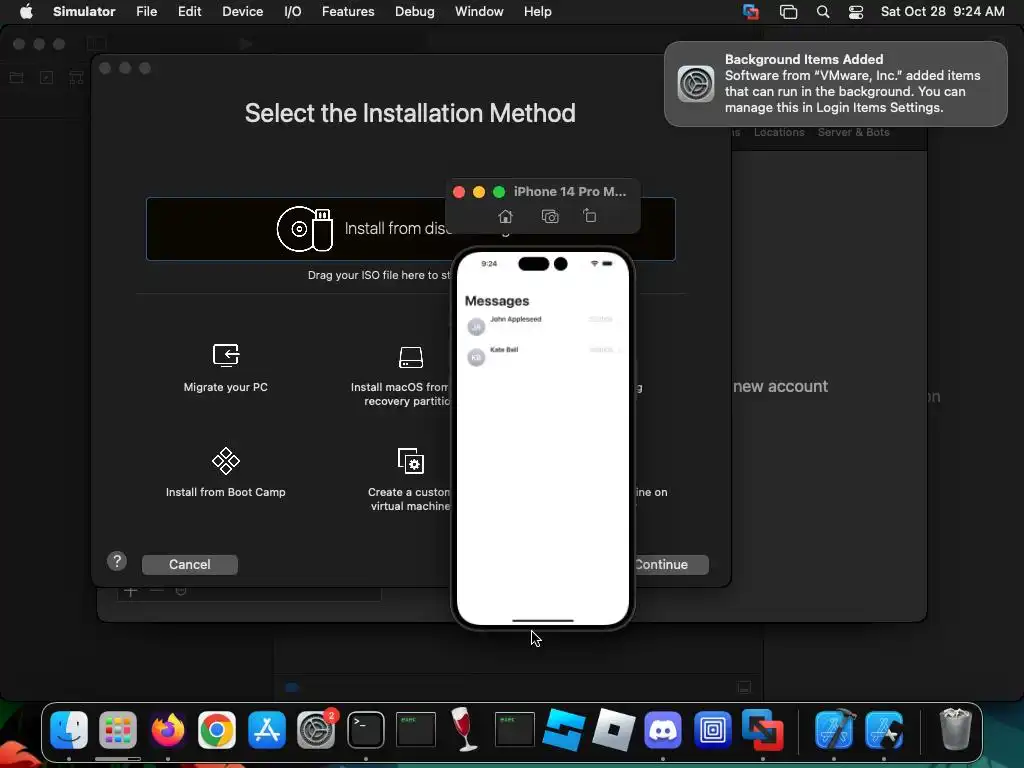Viewport: 1024px width, 768px height.
Task: Launch Firefox from the Dock
Action: tap(168, 729)
